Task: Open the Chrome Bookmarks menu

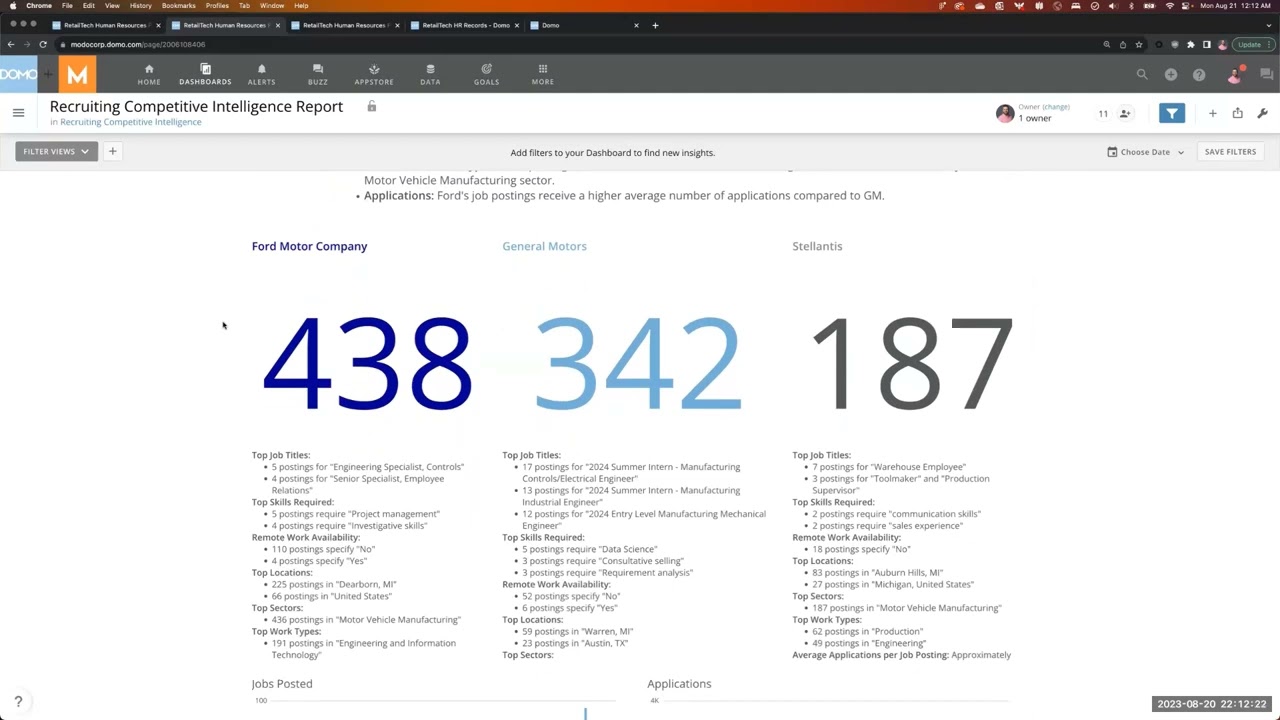Action: click(x=179, y=6)
